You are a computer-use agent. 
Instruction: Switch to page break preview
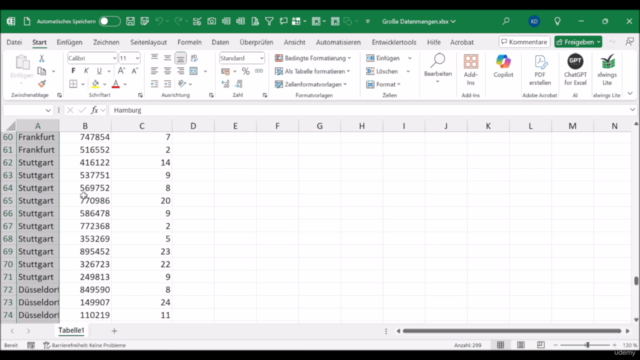click(x=541, y=345)
